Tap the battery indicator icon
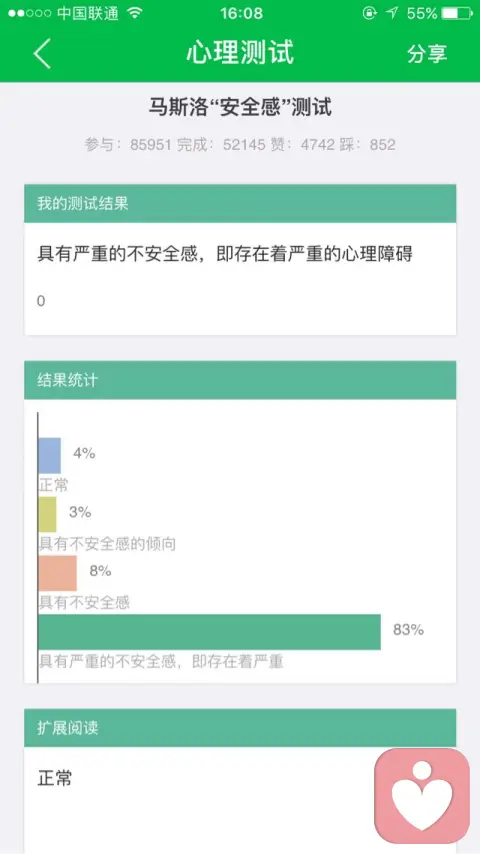This screenshot has height=854, width=480. point(457,13)
